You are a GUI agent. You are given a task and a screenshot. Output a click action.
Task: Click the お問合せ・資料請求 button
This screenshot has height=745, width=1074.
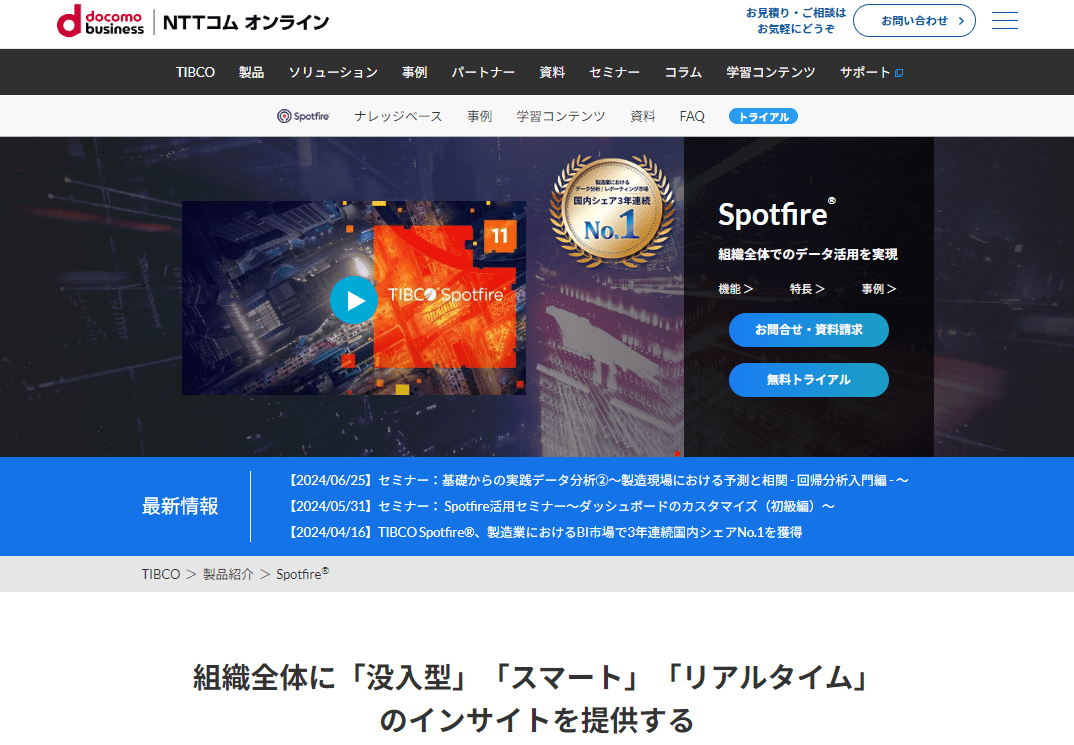(x=809, y=330)
